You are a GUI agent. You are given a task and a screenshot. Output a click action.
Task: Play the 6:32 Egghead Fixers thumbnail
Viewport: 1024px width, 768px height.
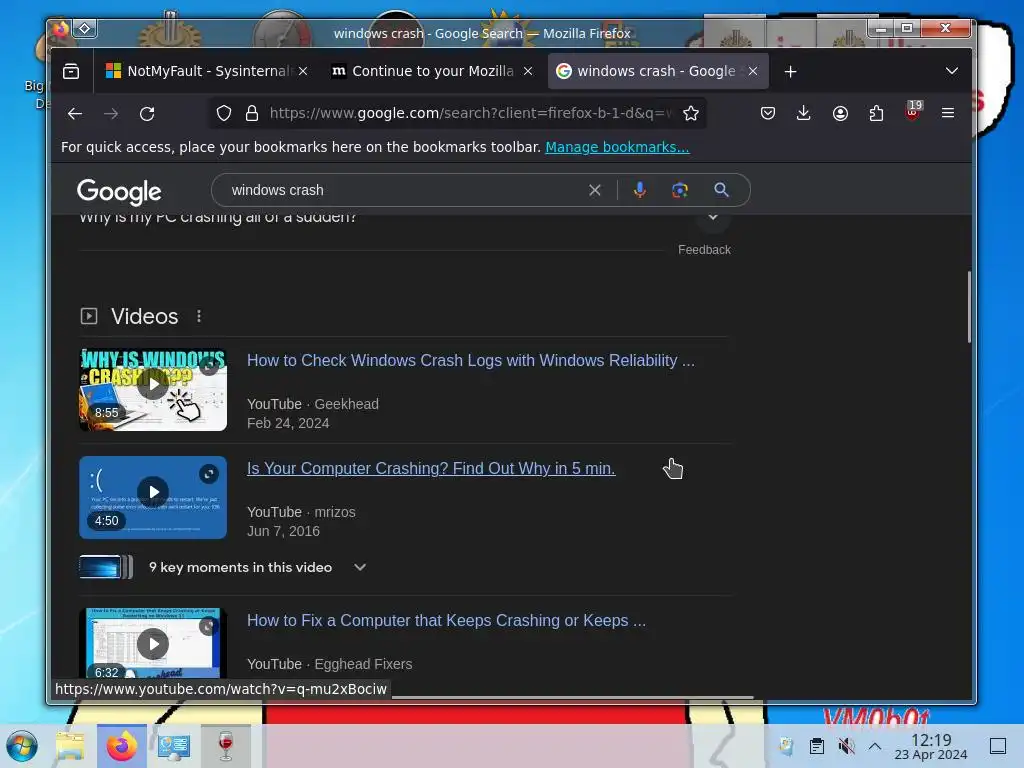coord(153,643)
